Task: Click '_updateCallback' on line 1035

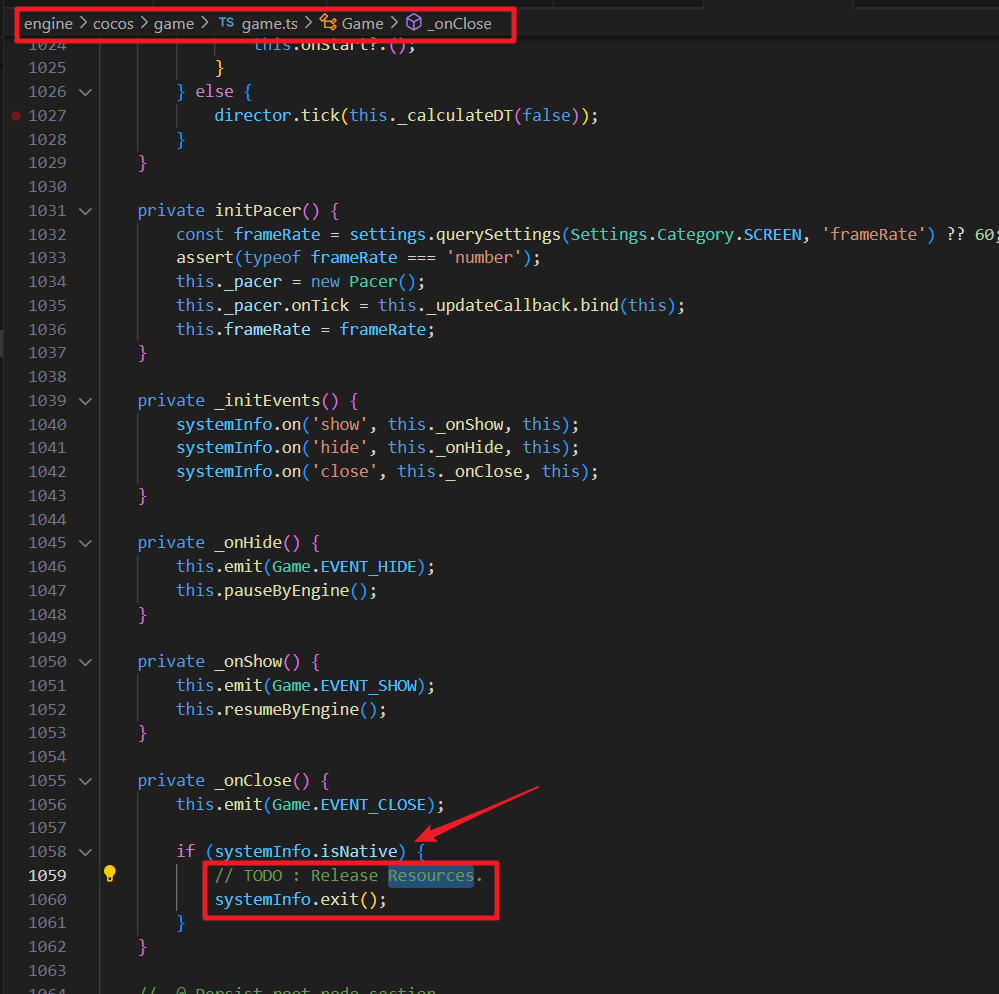Action: tap(498, 305)
